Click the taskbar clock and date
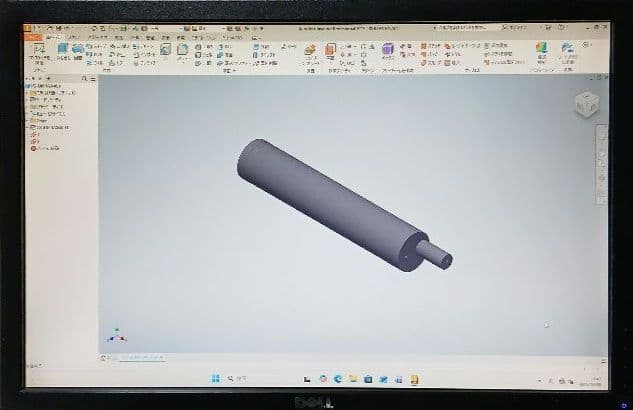Image resolution: width=633 pixels, height=410 pixels. point(592,381)
